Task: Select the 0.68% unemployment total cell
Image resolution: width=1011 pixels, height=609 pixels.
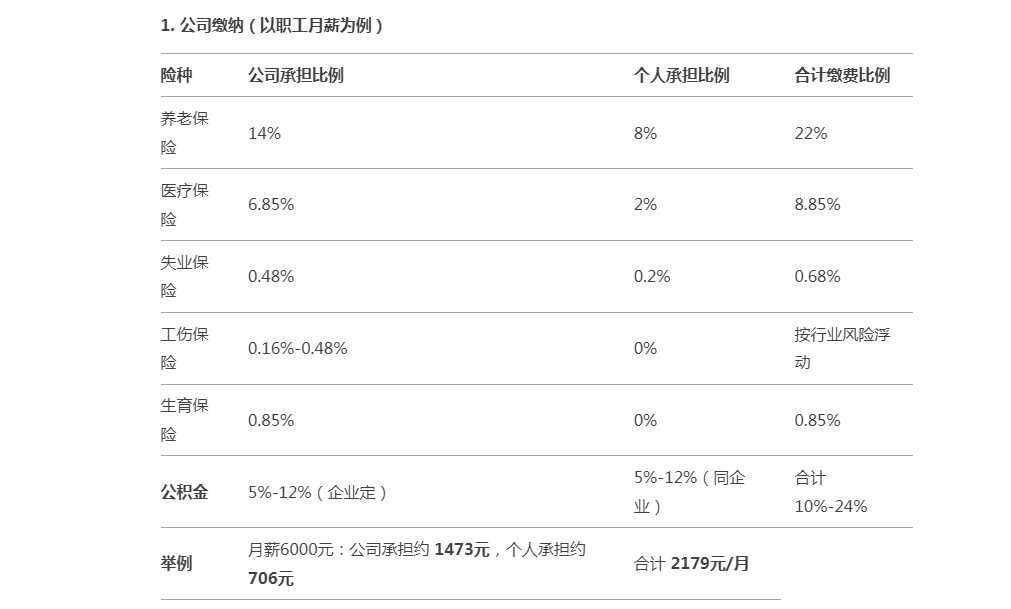Action: pyautogui.click(x=817, y=276)
